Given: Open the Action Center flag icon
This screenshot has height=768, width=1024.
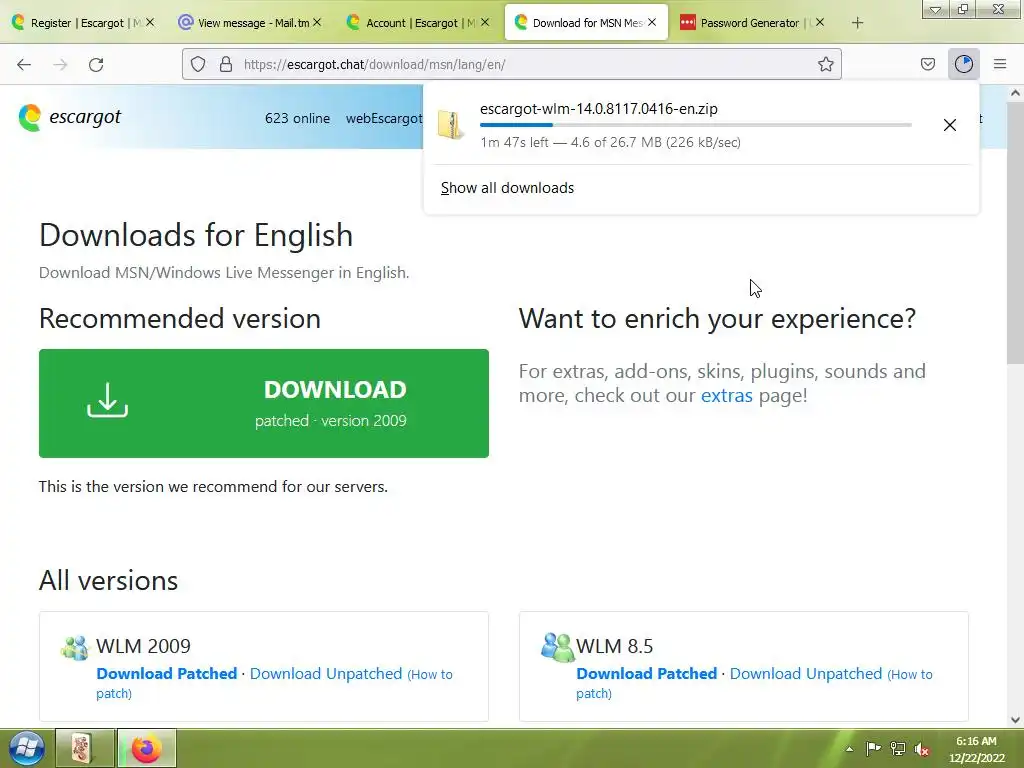Looking at the screenshot, I should click(x=872, y=749).
